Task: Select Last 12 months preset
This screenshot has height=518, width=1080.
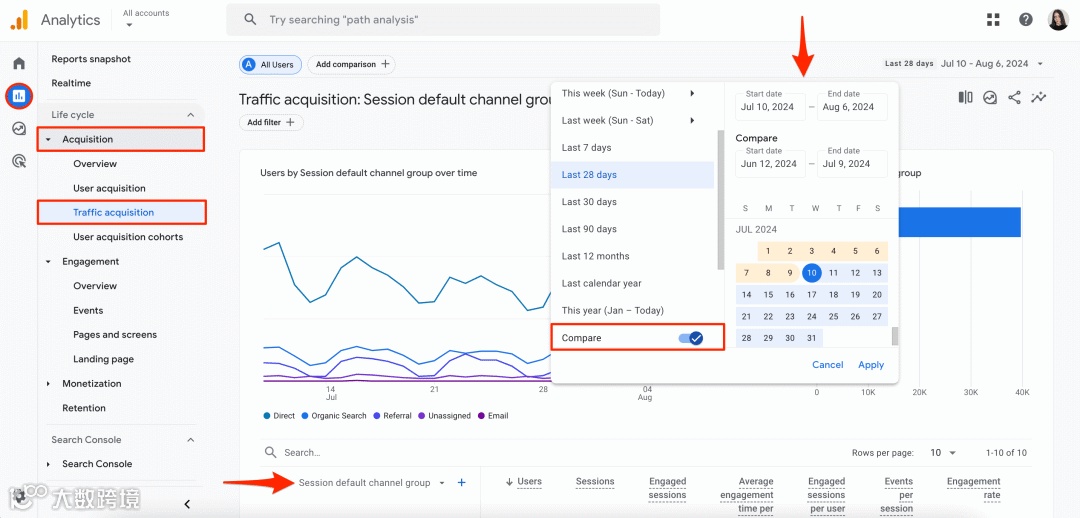Action: pyautogui.click(x=632, y=256)
